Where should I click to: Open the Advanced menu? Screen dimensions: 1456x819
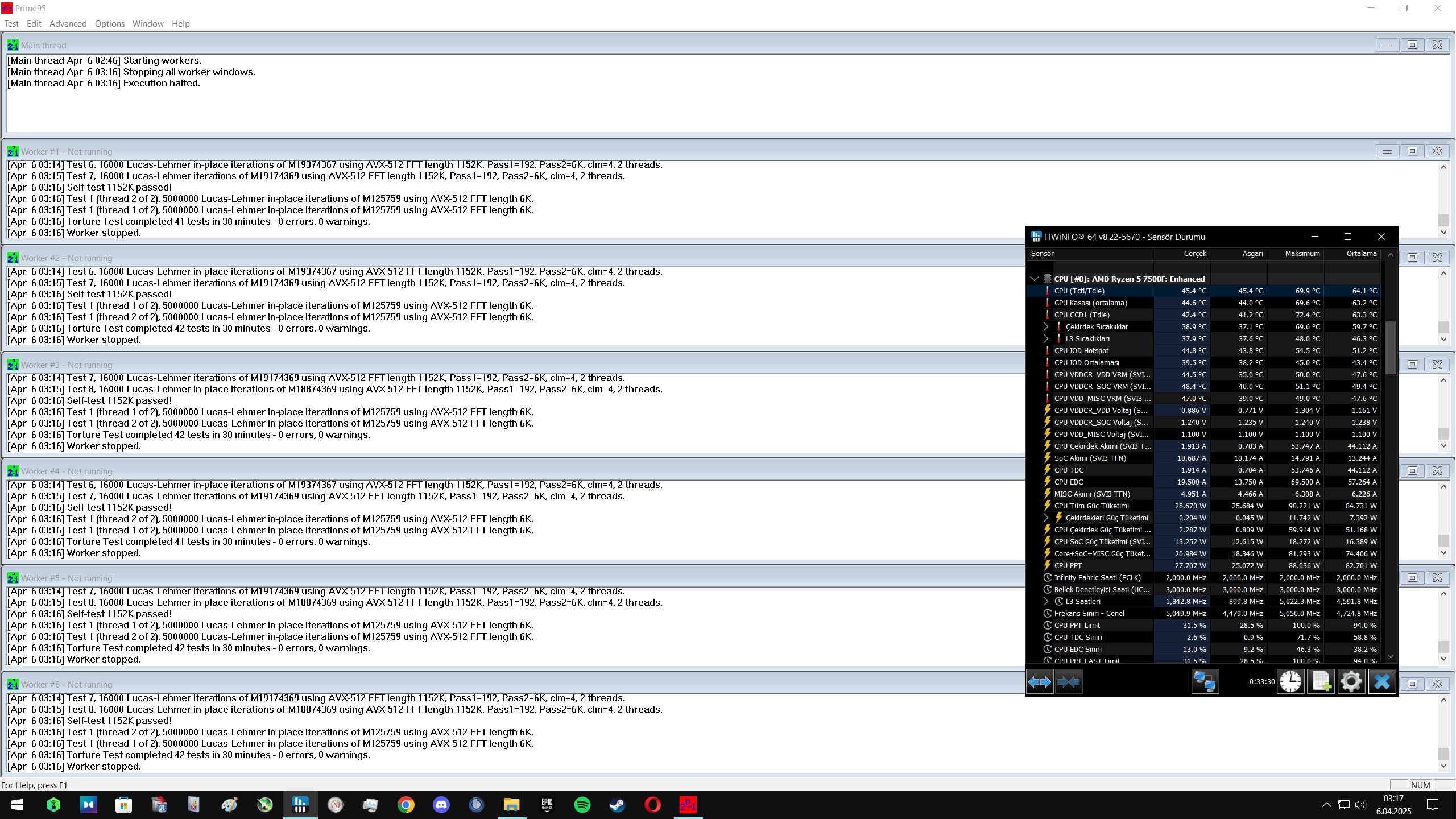68,24
